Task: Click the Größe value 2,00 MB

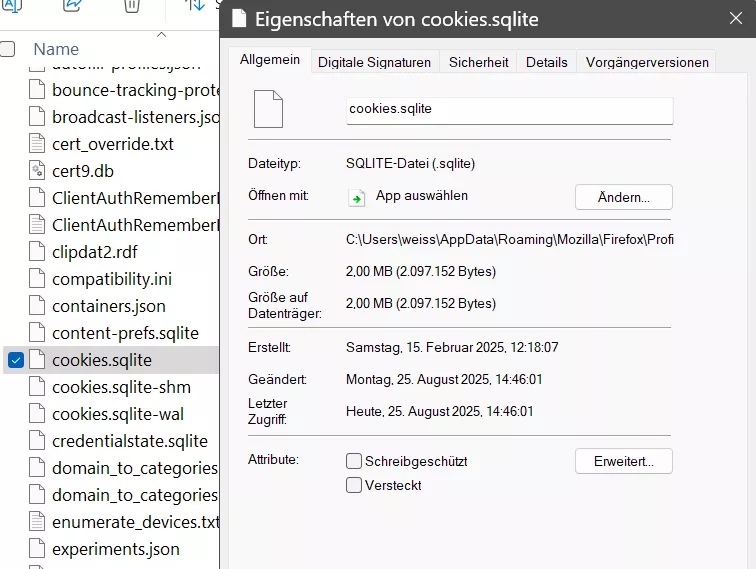Action: 420,271
